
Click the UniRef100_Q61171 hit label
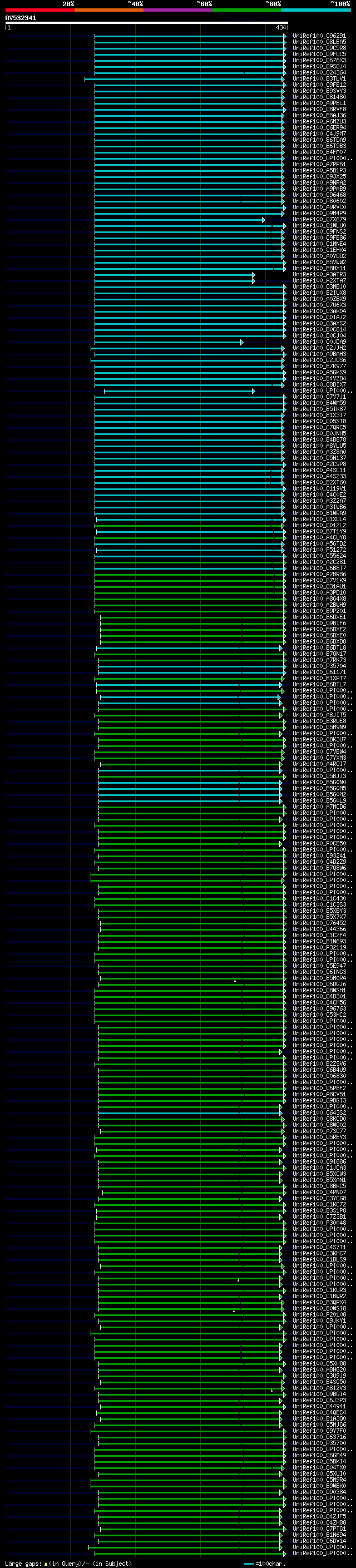(319, 672)
